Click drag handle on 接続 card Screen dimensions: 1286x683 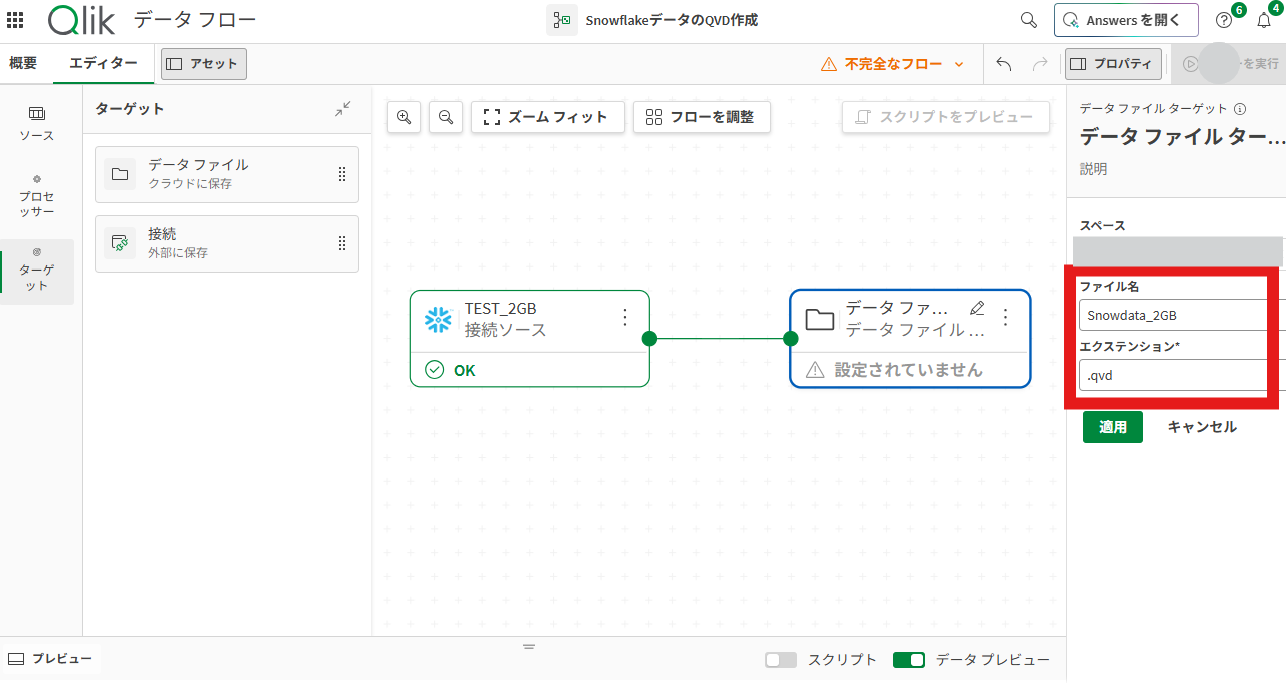[342, 243]
